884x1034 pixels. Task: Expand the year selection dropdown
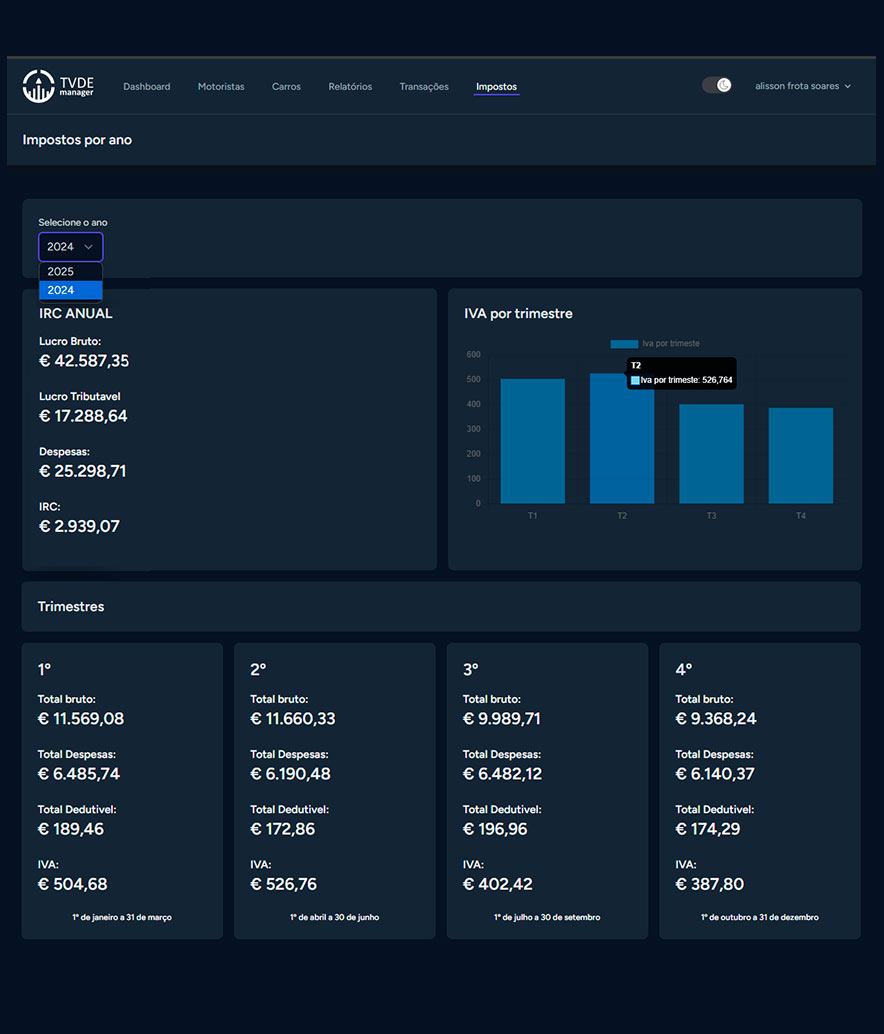coord(70,246)
